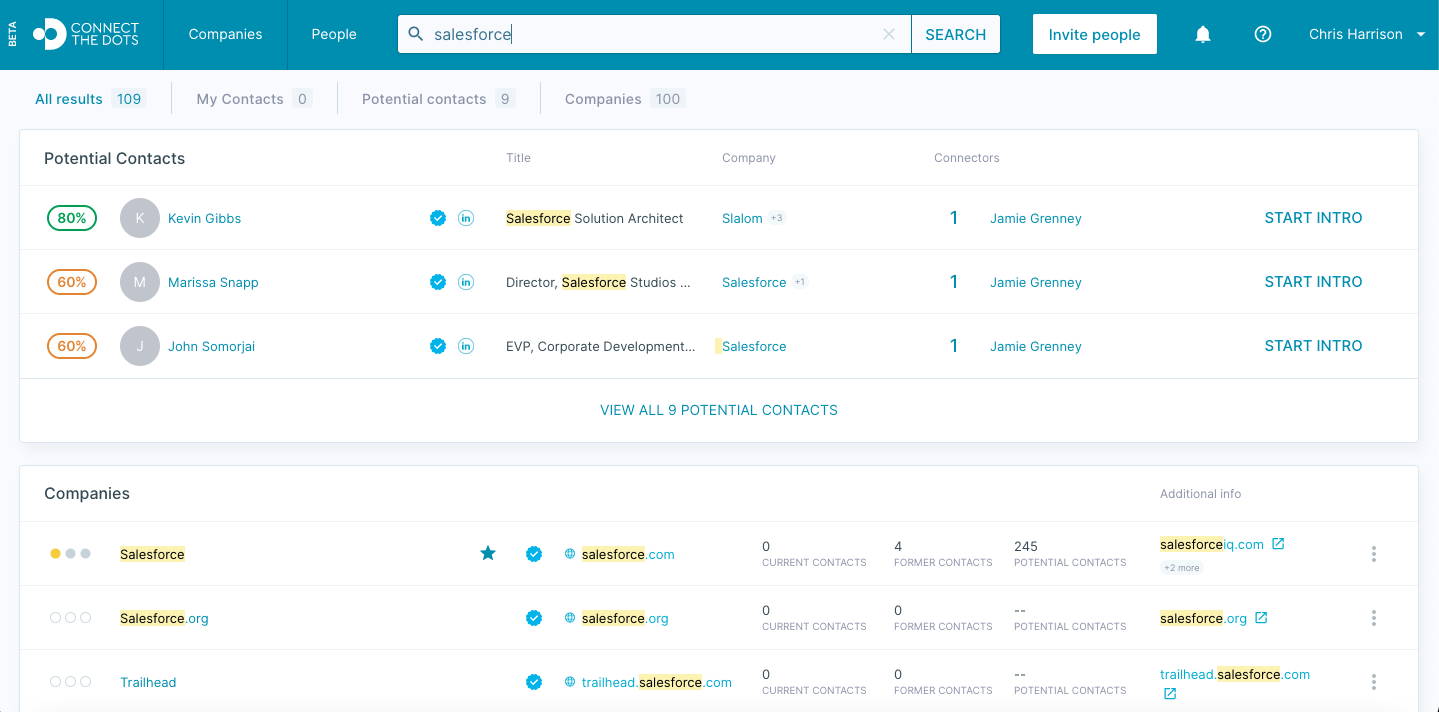
Task: Visit salesforce.com website link
Action: [628, 554]
